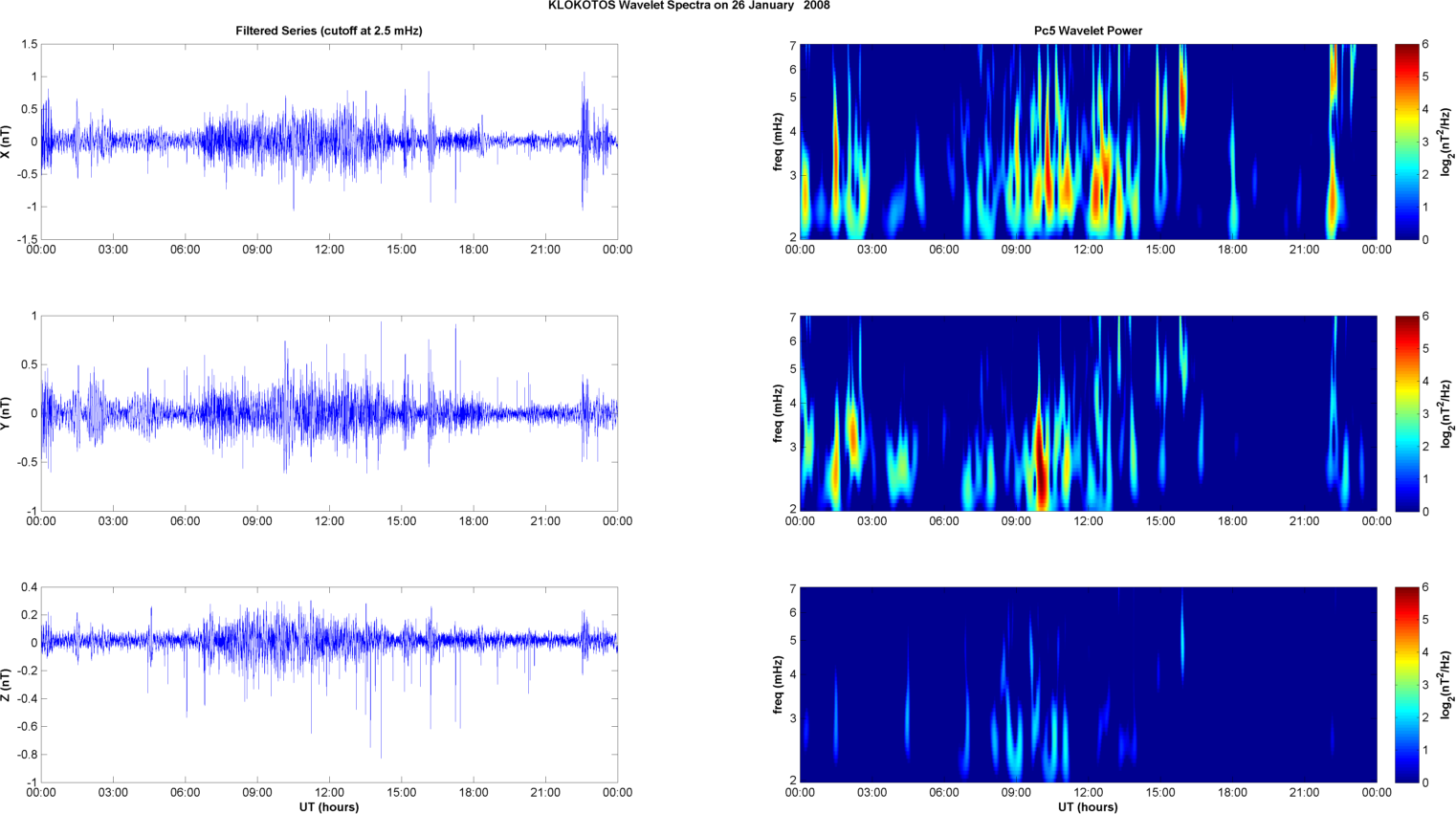Select the 'Y (nT)' axis label

(x=7, y=413)
